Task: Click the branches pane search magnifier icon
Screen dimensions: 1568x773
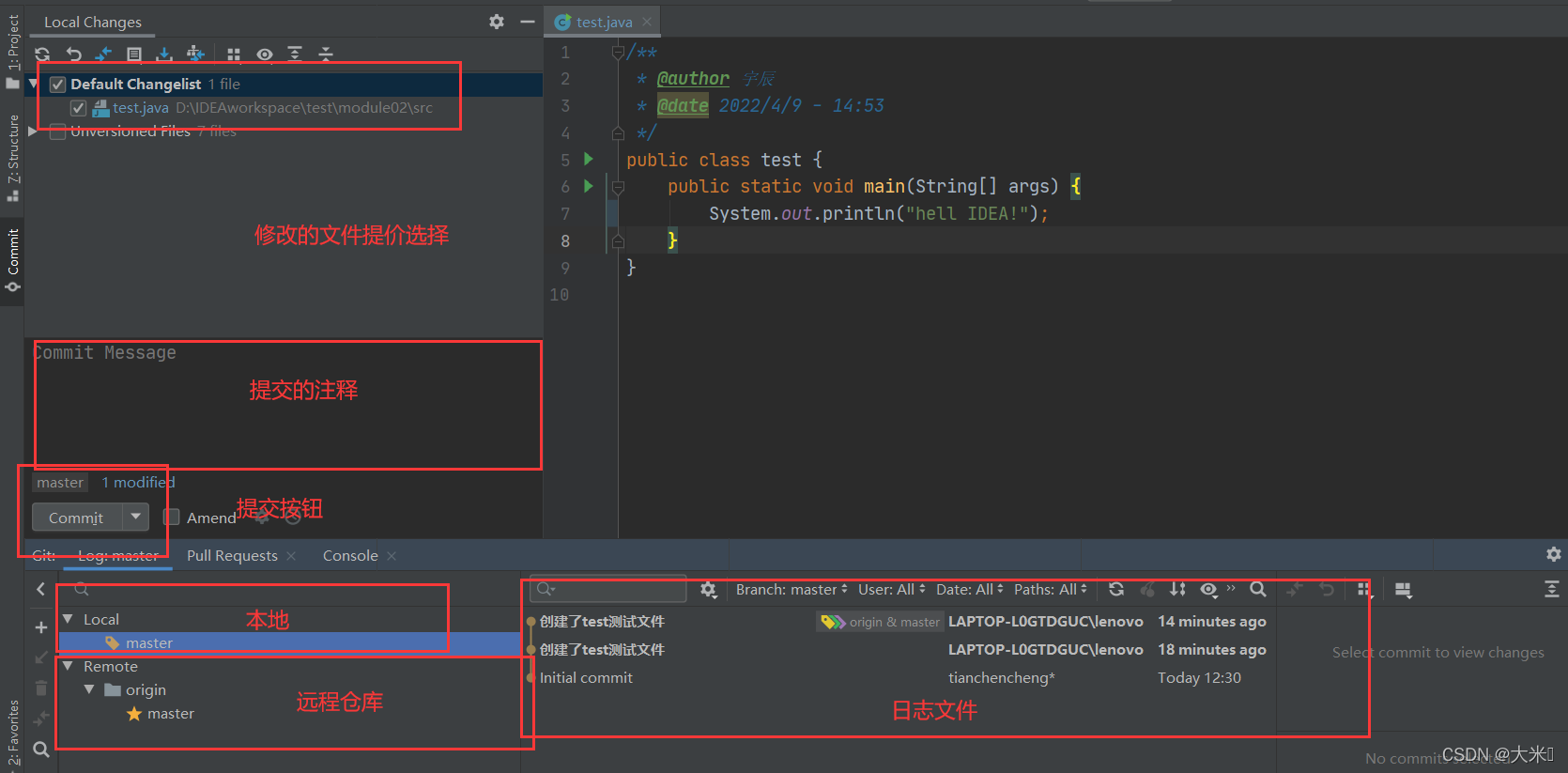Action: tap(40, 750)
